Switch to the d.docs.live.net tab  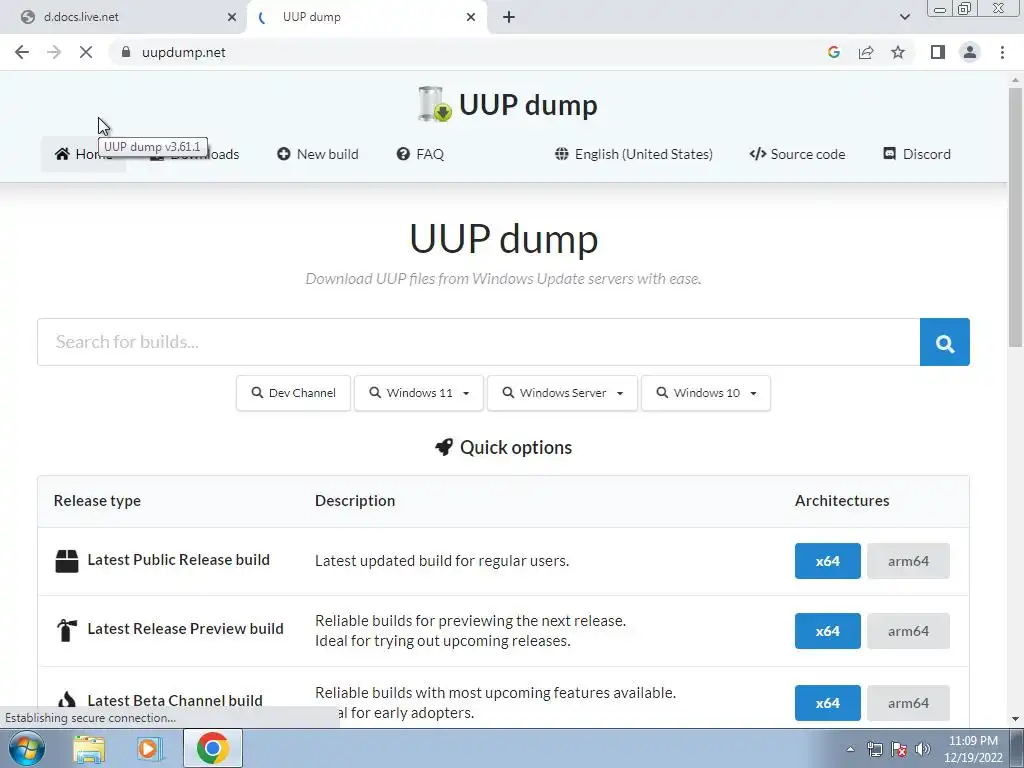click(123, 17)
